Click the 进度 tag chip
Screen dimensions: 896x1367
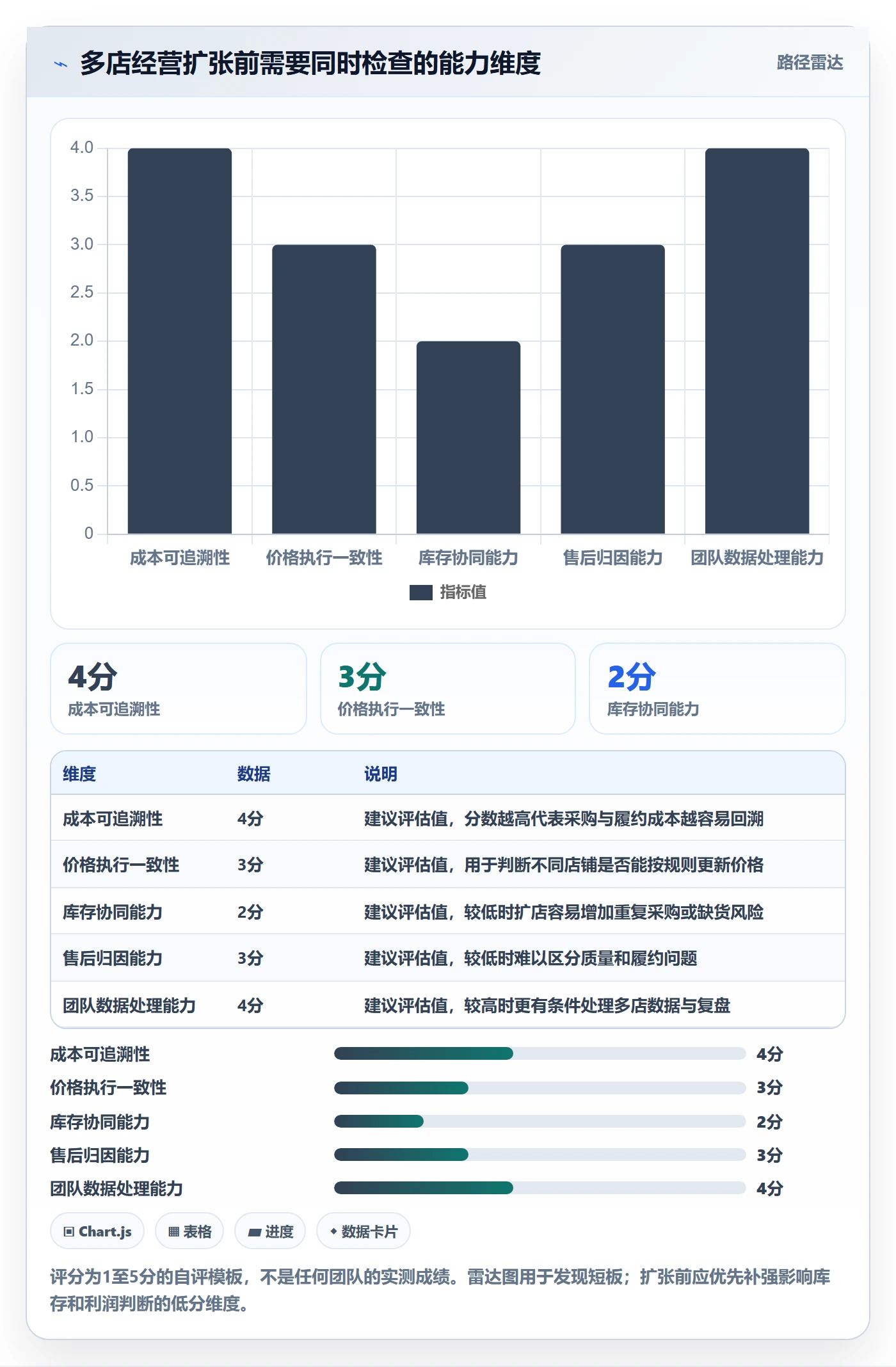[x=270, y=1231]
